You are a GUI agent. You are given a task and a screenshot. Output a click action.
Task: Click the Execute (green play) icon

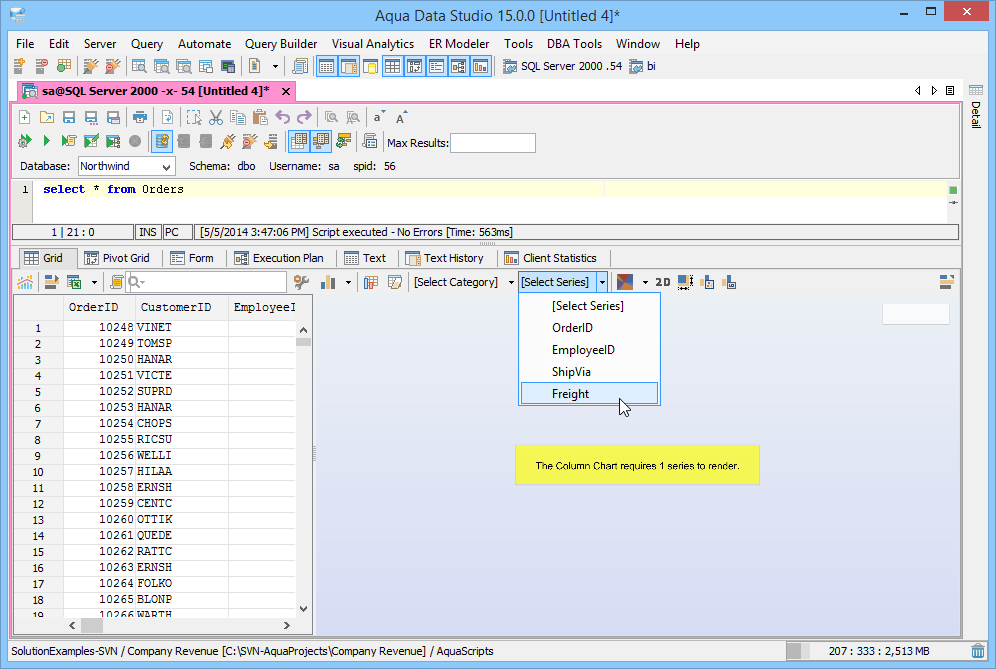coord(46,141)
